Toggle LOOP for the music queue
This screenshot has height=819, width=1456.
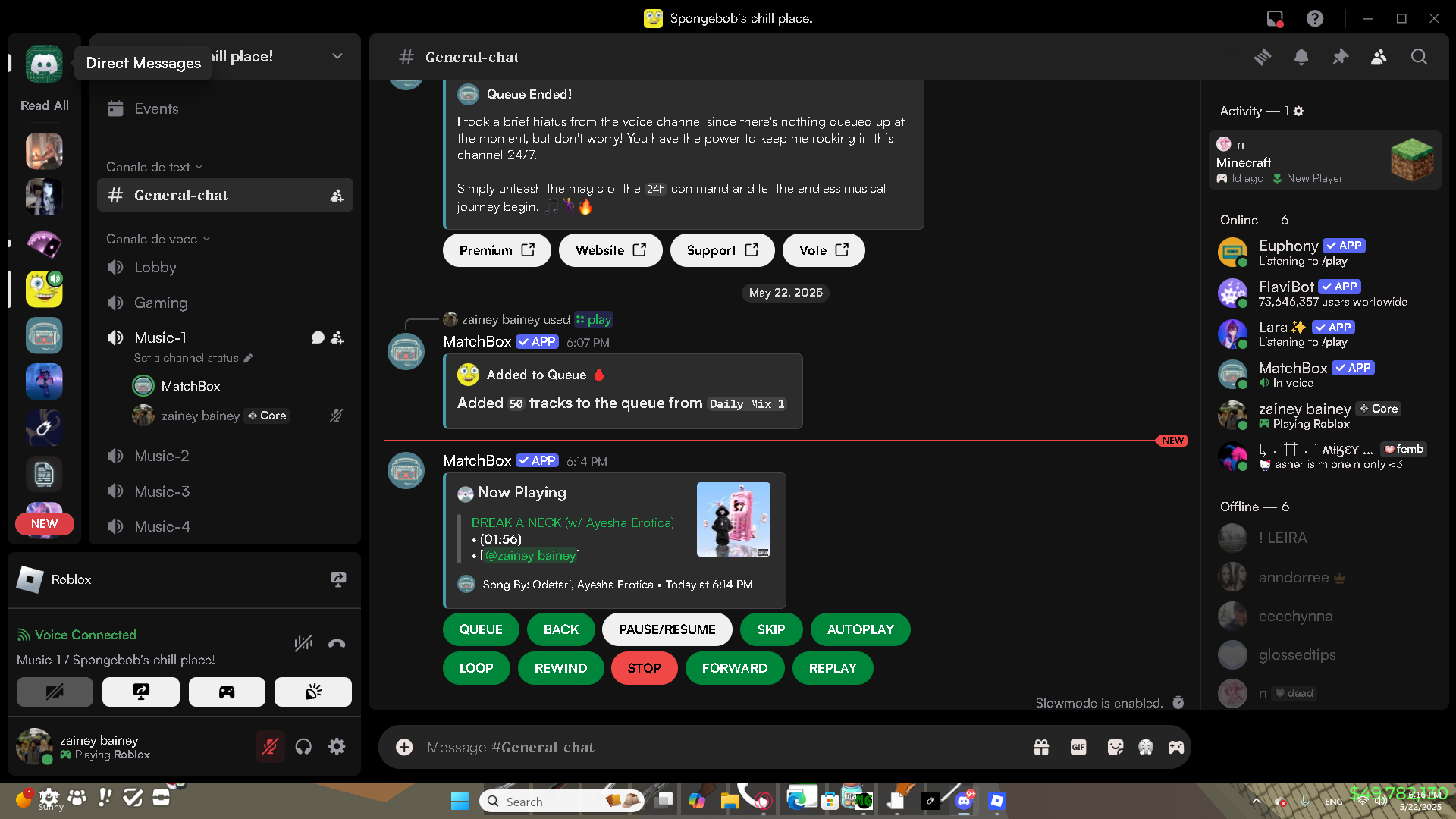(x=476, y=668)
